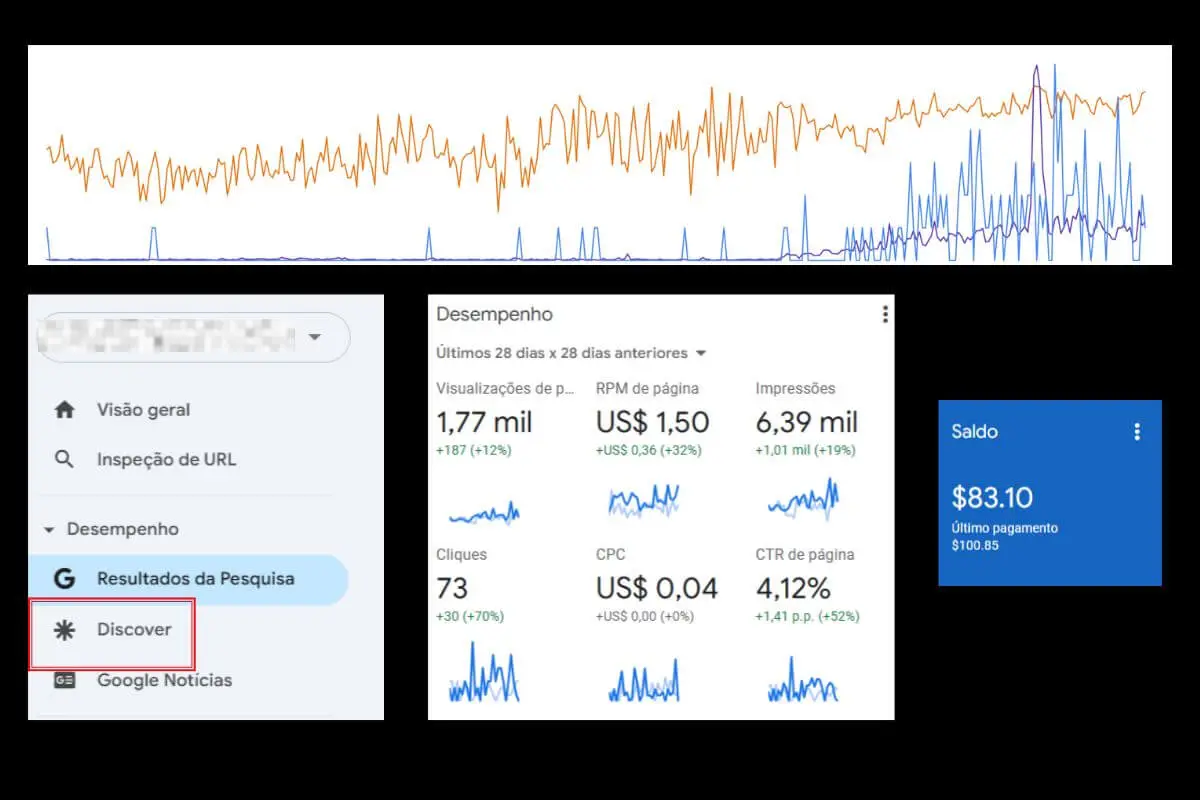This screenshot has height=800, width=1200.
Task: Click the Google Notícias news icon
Action: (x=65, y=680)
